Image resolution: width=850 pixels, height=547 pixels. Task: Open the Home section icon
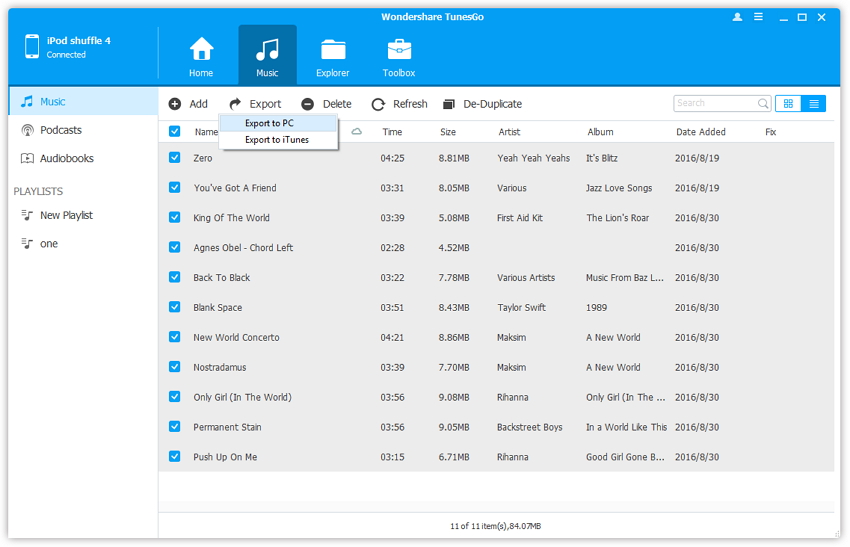(x=201, y=50)
